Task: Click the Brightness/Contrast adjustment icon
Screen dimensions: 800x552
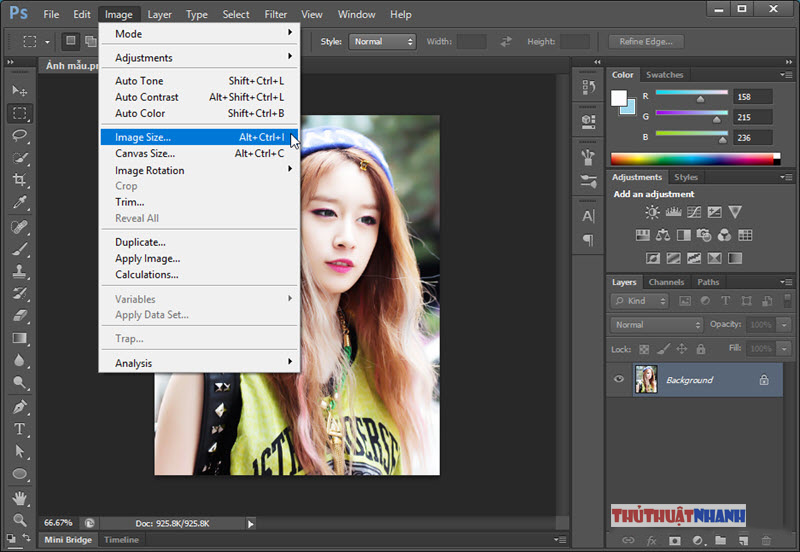Action: [652, 212]
